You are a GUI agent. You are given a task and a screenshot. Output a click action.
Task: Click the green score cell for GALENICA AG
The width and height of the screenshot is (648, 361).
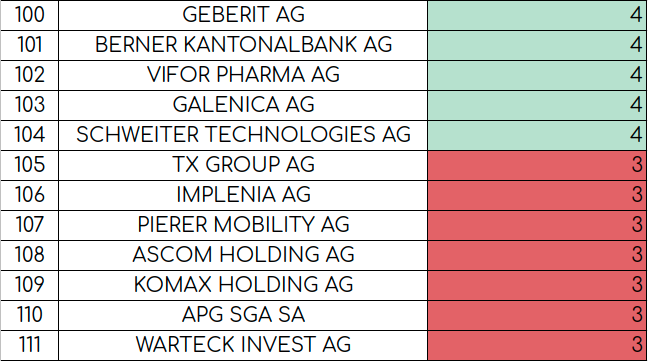(x=537, y=105)
